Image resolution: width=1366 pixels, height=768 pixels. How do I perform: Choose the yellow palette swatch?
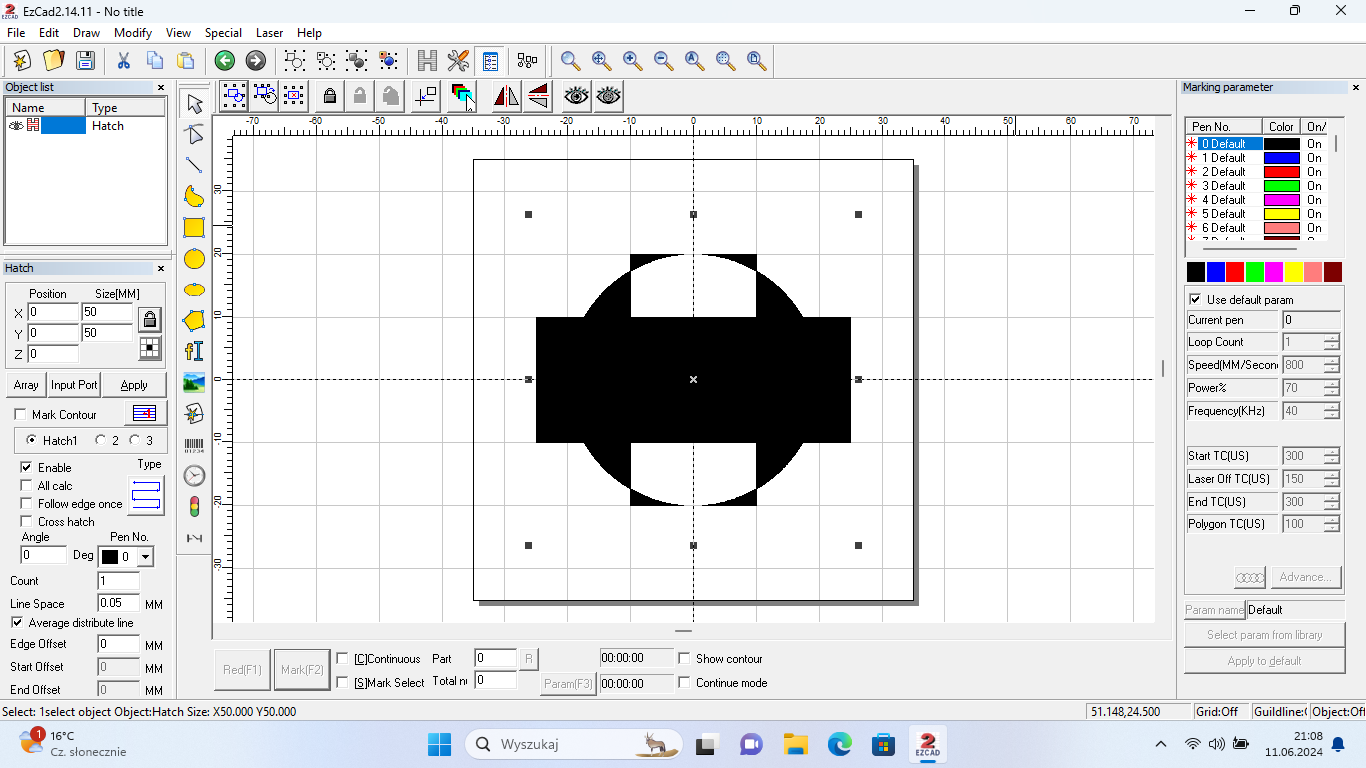point(1293,272)
